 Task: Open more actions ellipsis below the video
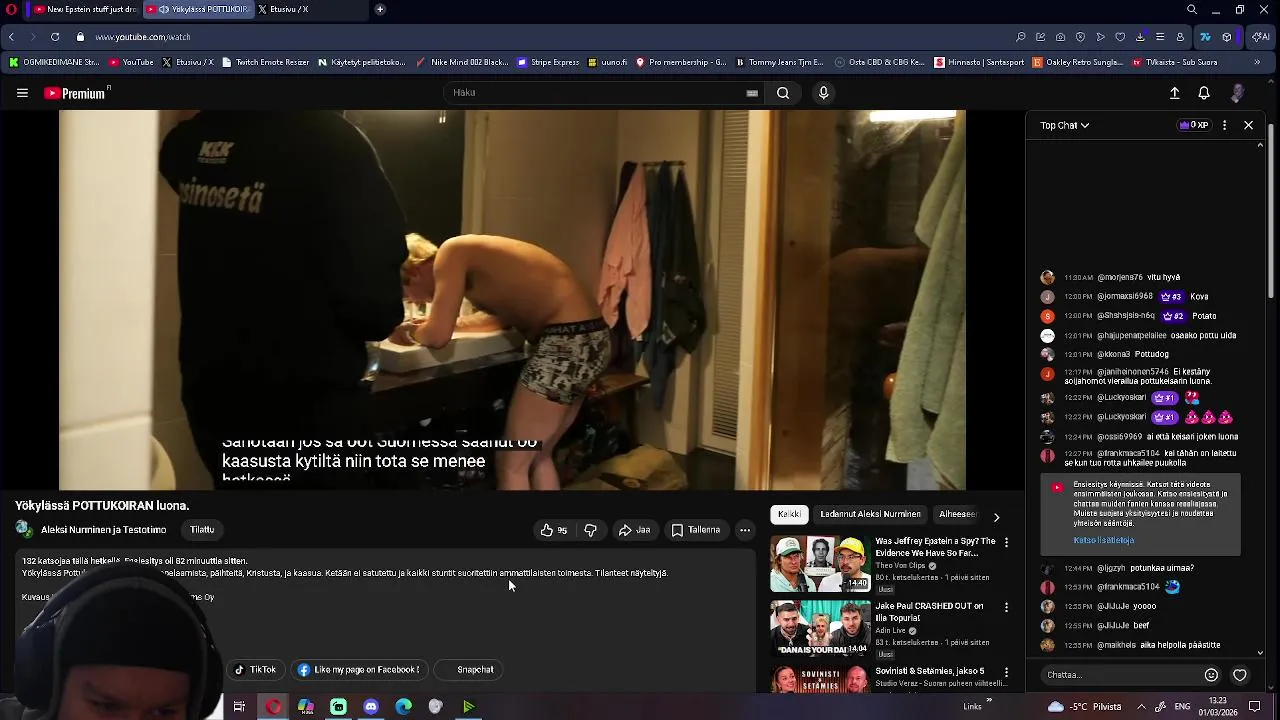pyautogui.click(x=745, y=530)
